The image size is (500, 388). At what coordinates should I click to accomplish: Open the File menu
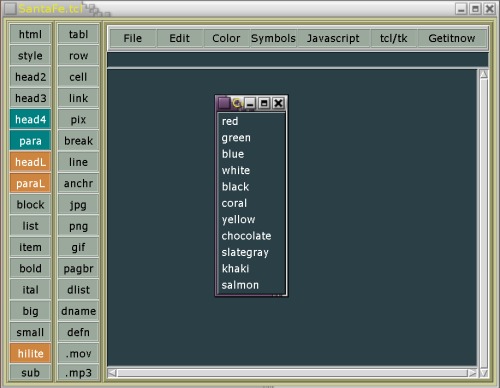133,38
